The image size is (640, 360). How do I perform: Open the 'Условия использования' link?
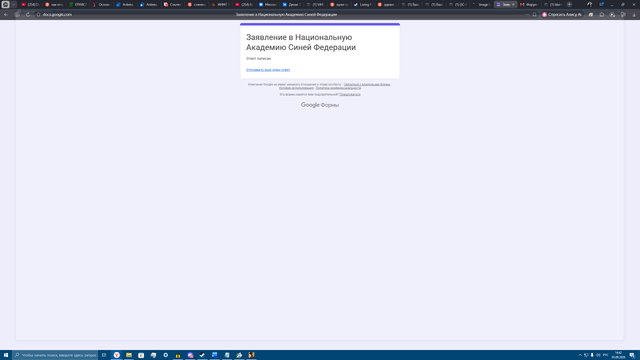296,88
